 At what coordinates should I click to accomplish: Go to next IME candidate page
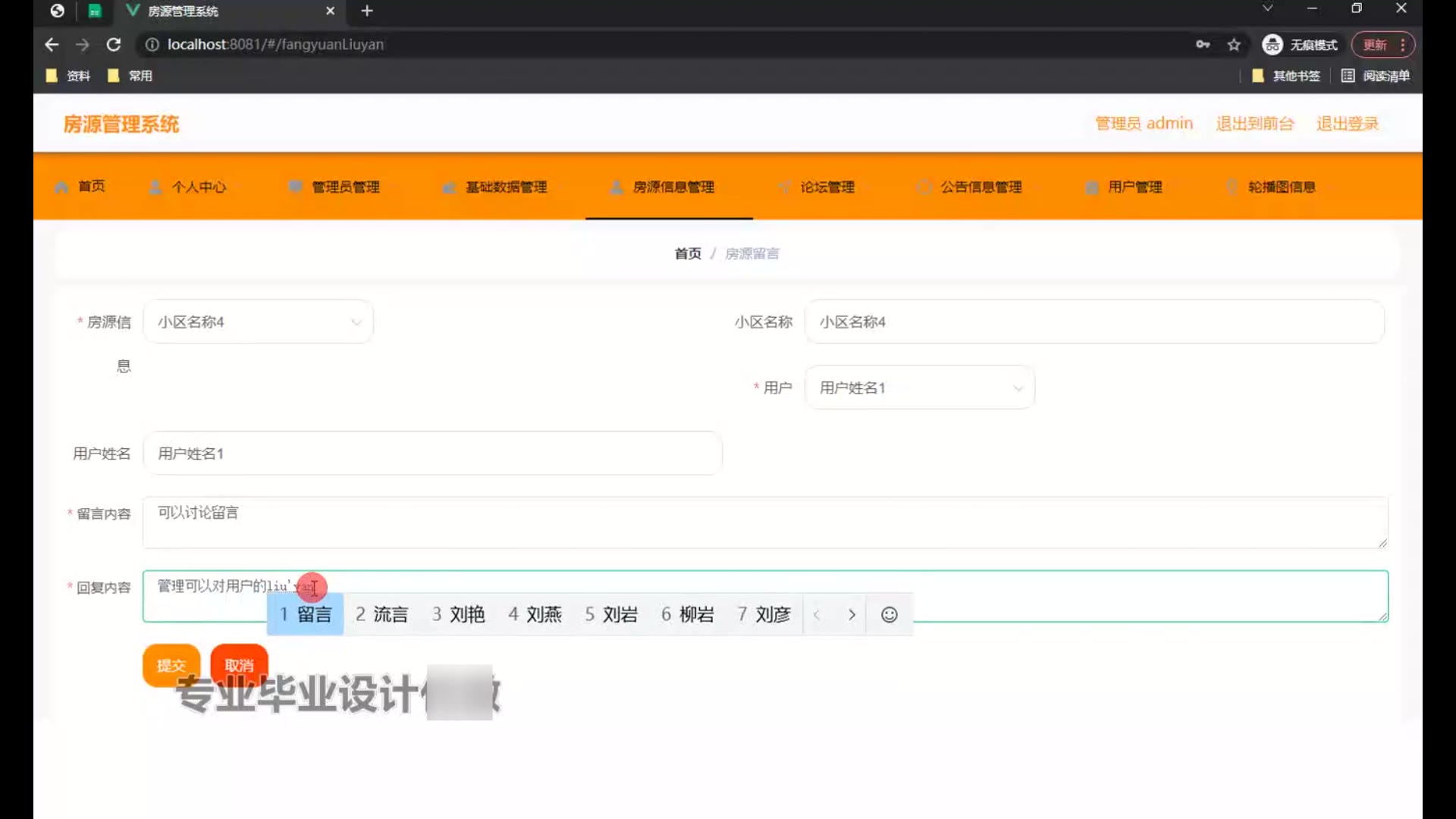[852, 614]
